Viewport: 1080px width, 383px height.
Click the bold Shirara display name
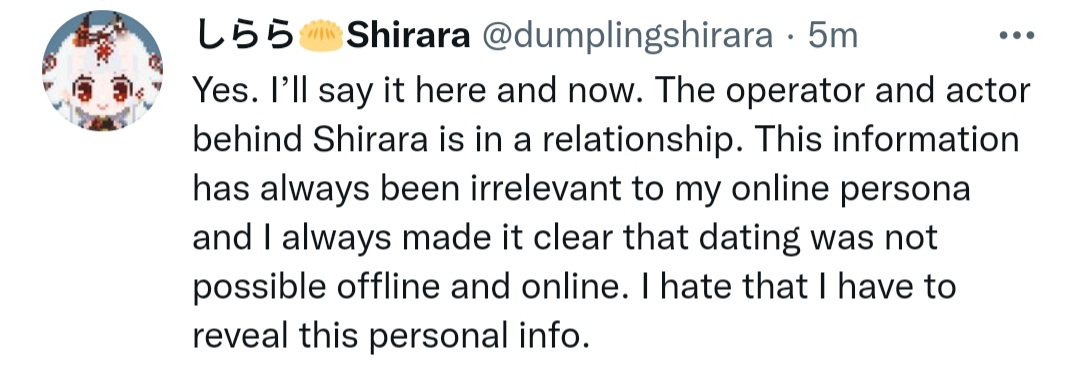click(408, 36)
